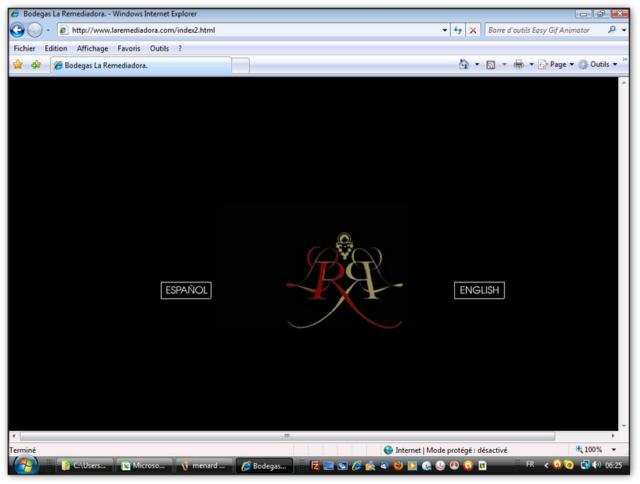Open the recent pages dropdown beside Forward
This screenshot has height=484, width=640.
click(x=48, y=31)
